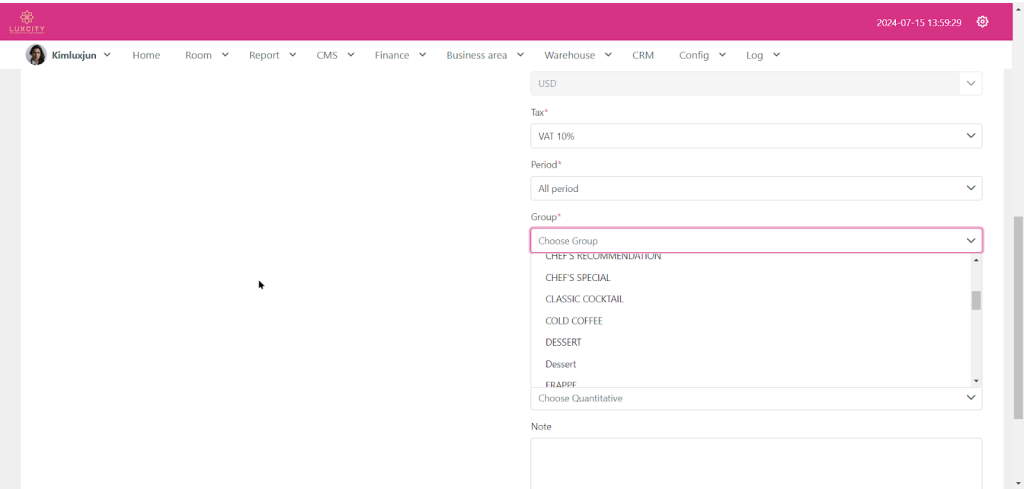Image resolution: width=1024 pixels, height=489 pixels.
Task: Open the Home menu item
Action: [x=146, y=55]
